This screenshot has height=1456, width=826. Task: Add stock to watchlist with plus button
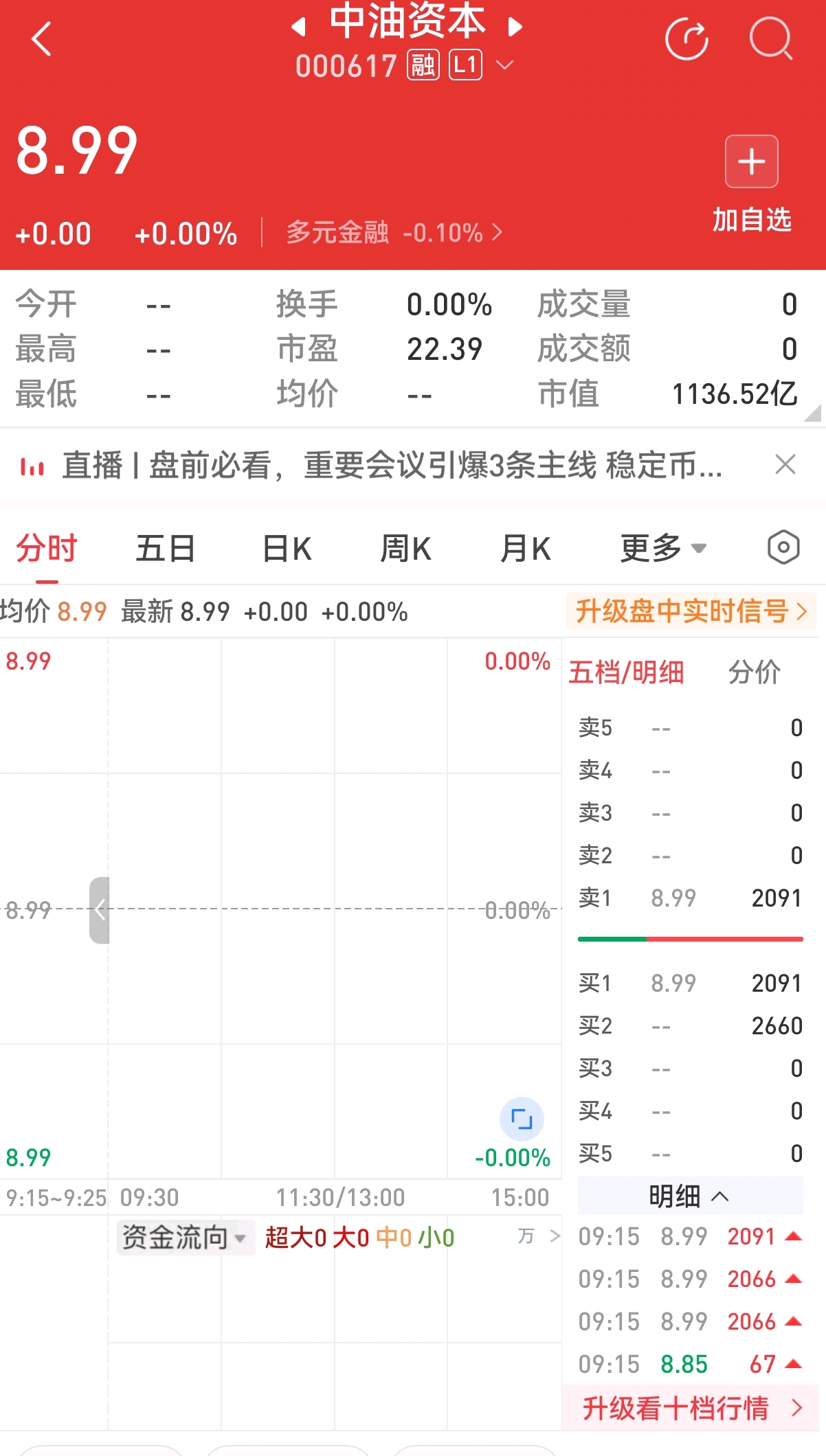(752, 161)
